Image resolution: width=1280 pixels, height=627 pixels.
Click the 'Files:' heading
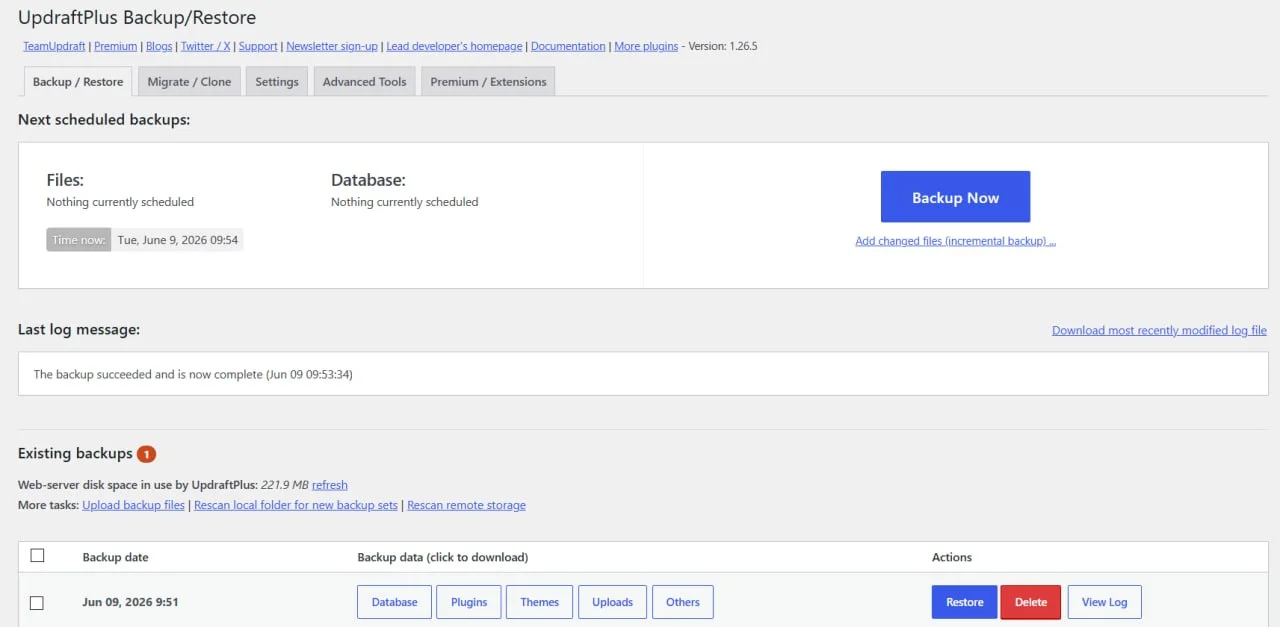(x=65, y=181)
